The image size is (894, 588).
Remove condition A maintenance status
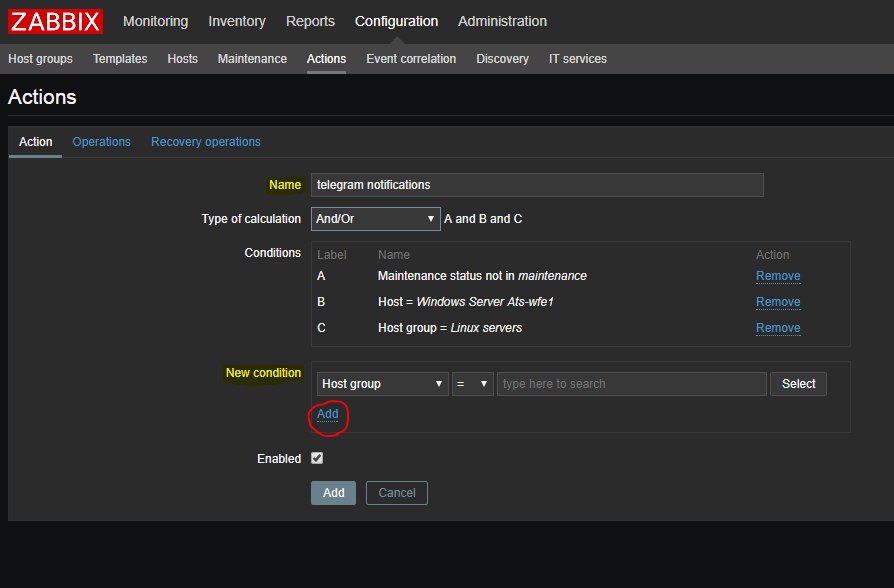click(777, 276)
